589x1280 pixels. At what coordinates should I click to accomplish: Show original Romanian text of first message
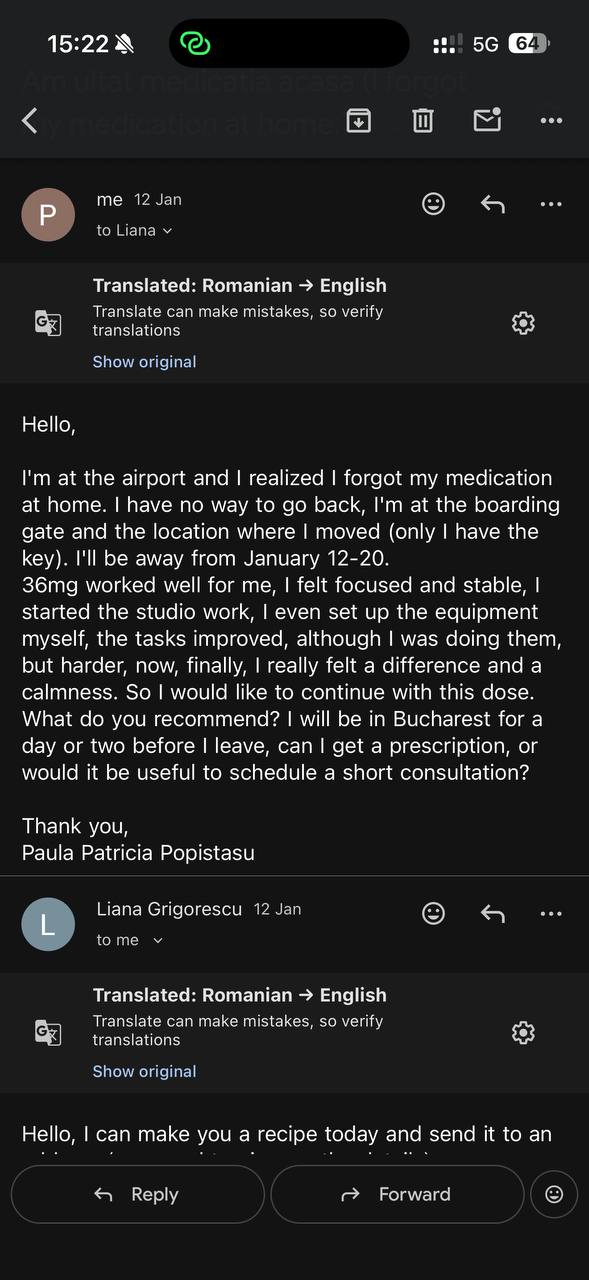144,361
